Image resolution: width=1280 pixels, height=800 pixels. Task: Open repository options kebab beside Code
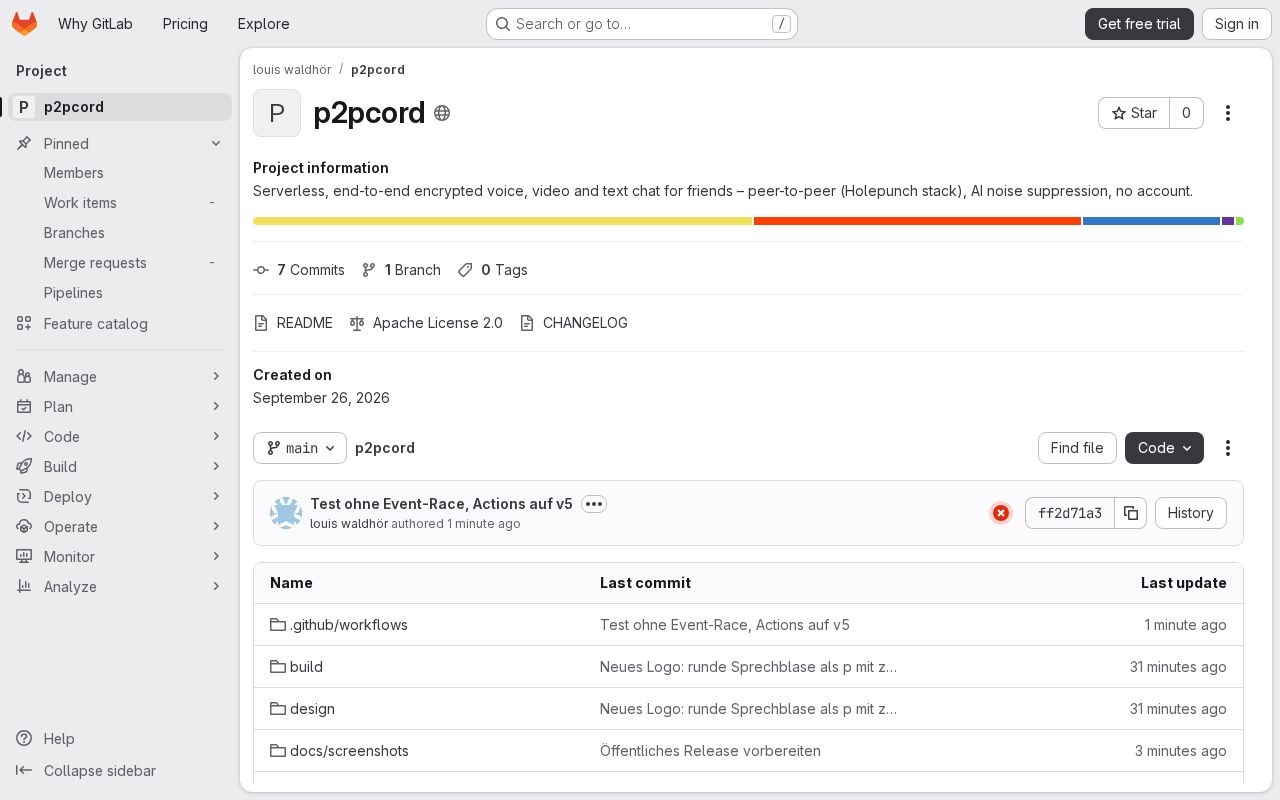pyautogui.click(x=1228, y=448)
